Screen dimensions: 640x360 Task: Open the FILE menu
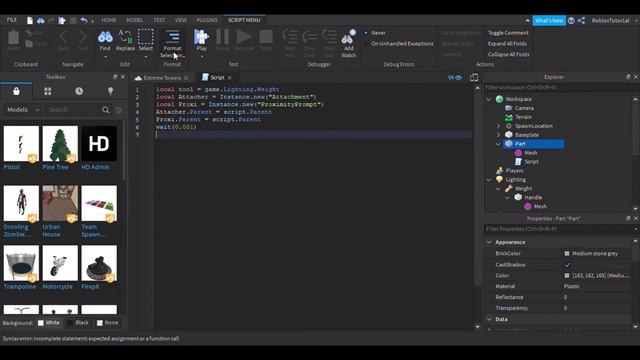point(11,20)
